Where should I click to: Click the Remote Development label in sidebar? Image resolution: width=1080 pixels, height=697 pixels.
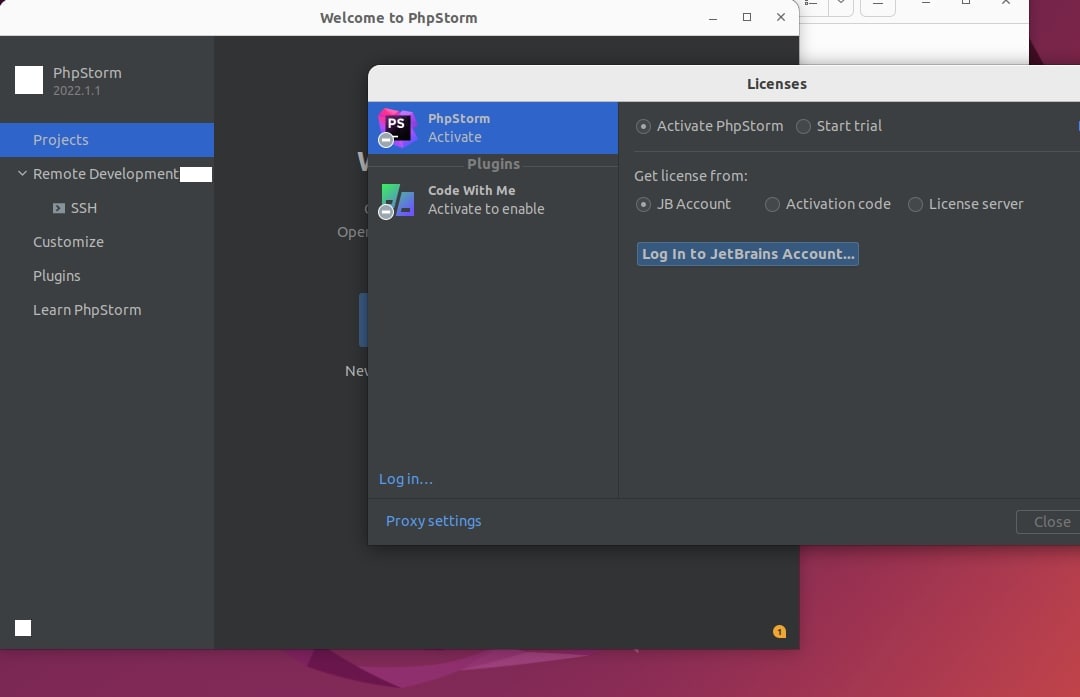[x=105, y=174]
